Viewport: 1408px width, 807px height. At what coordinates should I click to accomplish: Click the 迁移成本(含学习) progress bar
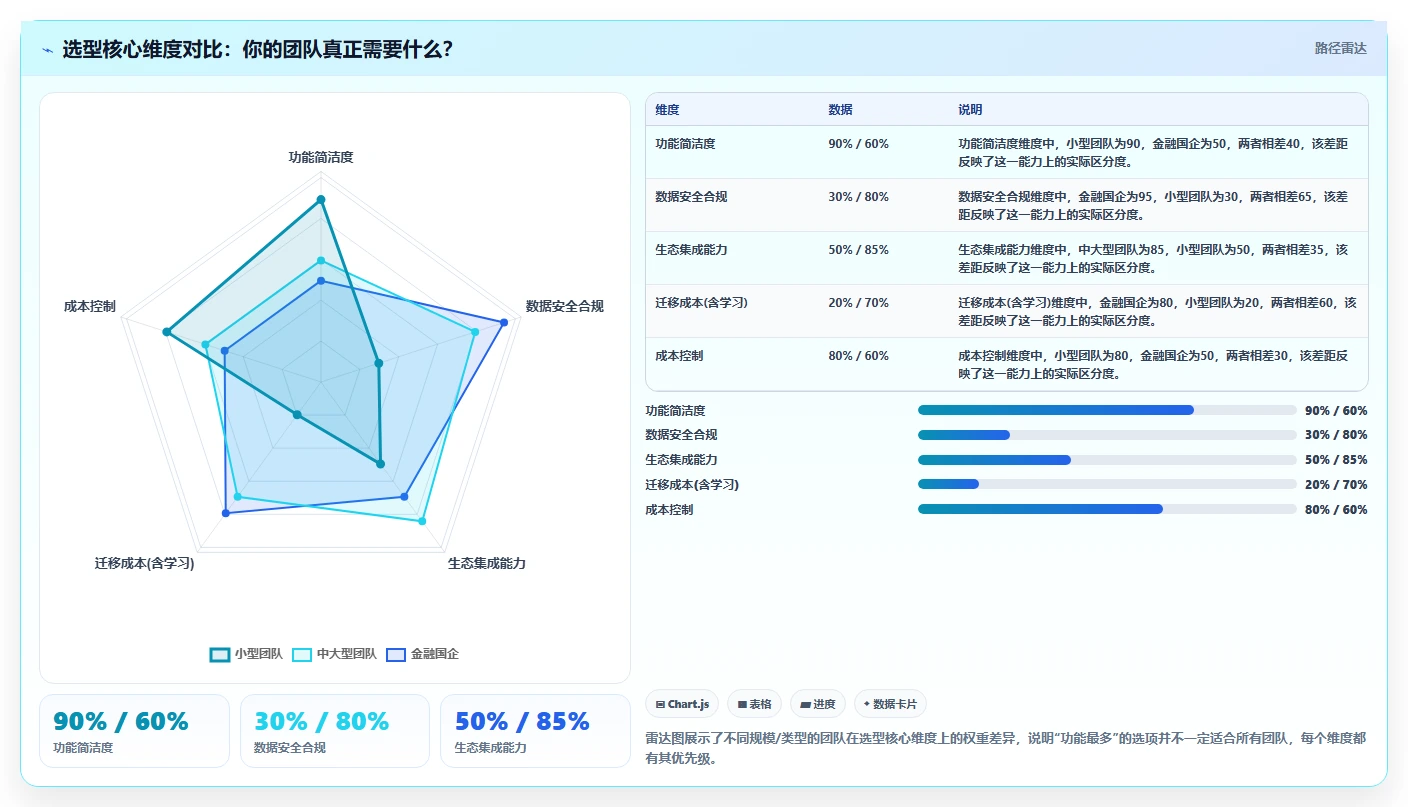click(x=1107, y=484)
